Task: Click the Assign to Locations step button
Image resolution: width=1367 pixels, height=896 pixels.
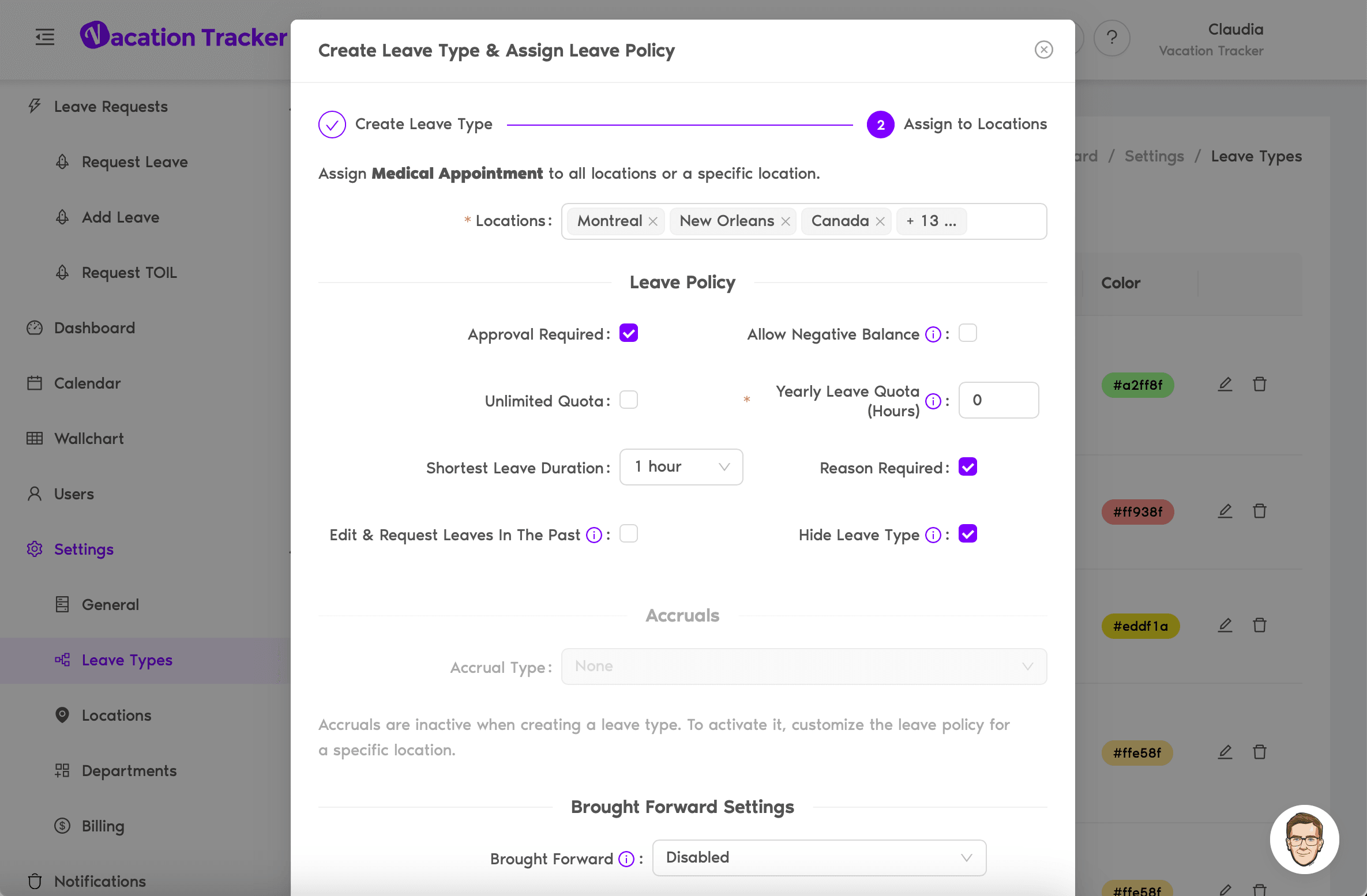Action: pos(879,124)
